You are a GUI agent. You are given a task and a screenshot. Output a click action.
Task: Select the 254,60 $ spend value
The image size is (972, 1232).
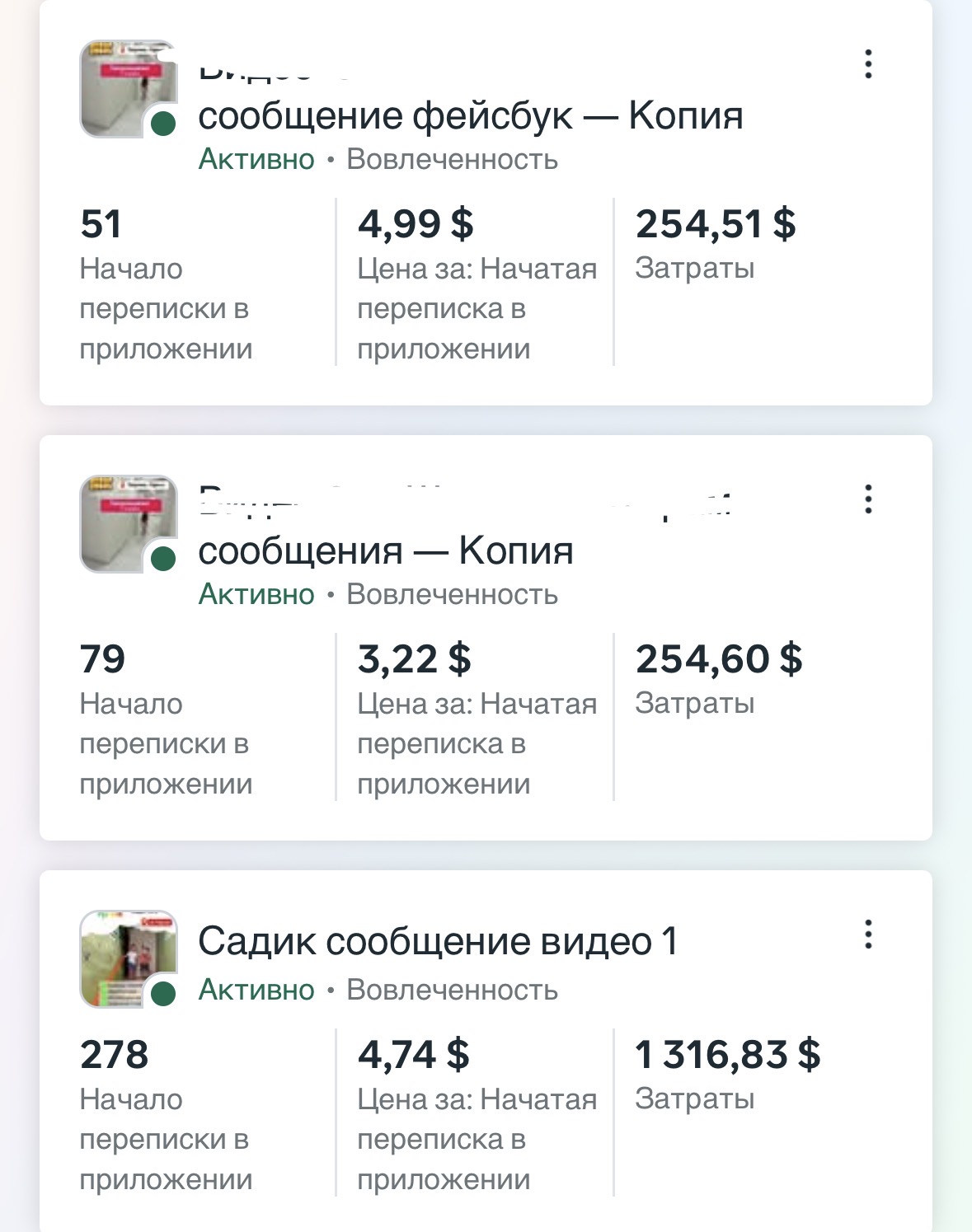718,659
